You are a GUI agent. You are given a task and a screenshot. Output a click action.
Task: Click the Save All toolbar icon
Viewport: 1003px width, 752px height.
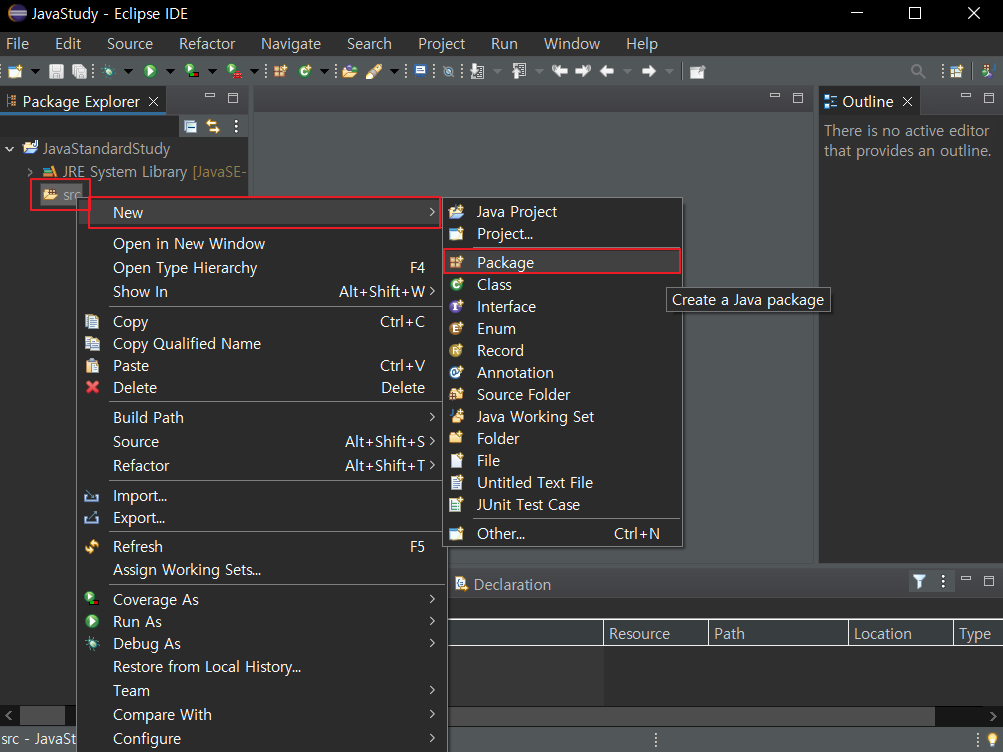79,72
